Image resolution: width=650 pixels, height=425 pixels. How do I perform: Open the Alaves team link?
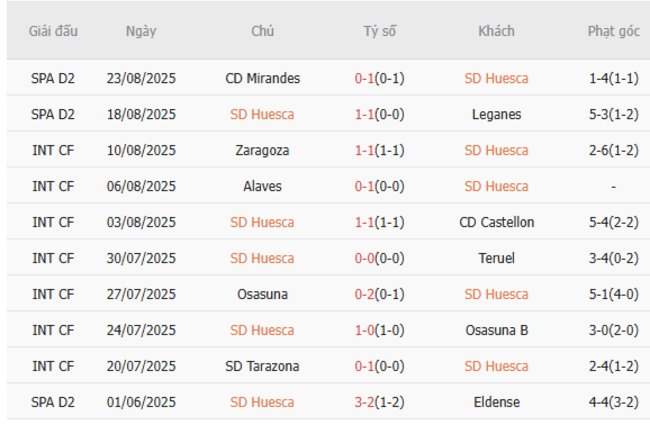(262, 186)
